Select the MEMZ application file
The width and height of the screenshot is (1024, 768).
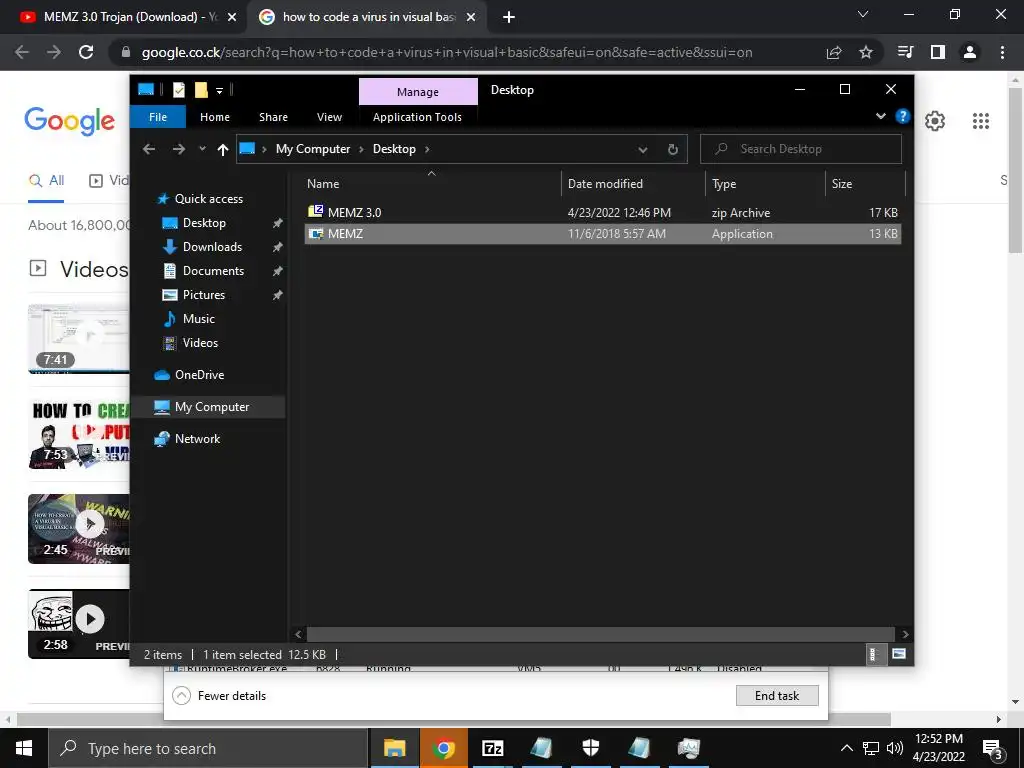[x=603, y=234]
